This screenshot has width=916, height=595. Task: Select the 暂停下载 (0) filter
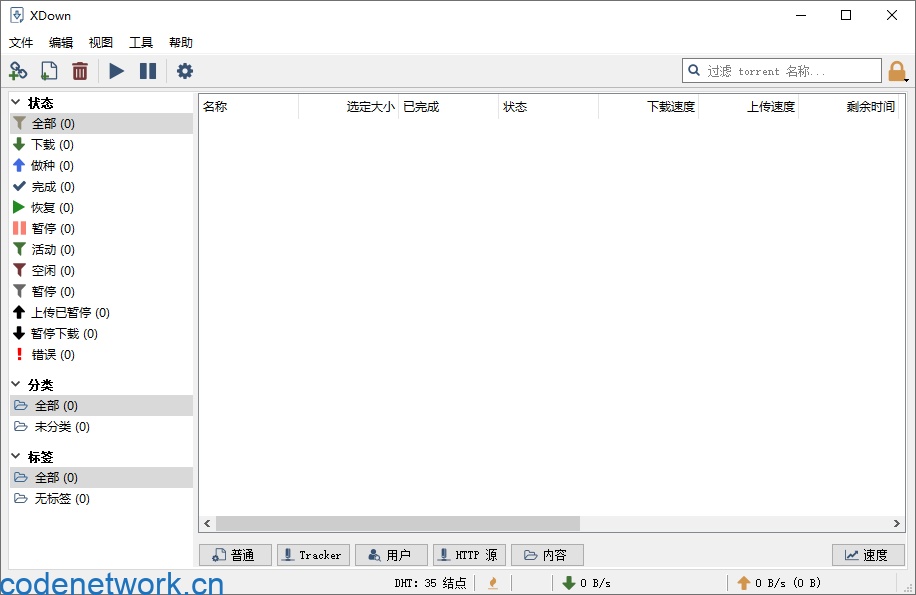(x=102, y=334)
